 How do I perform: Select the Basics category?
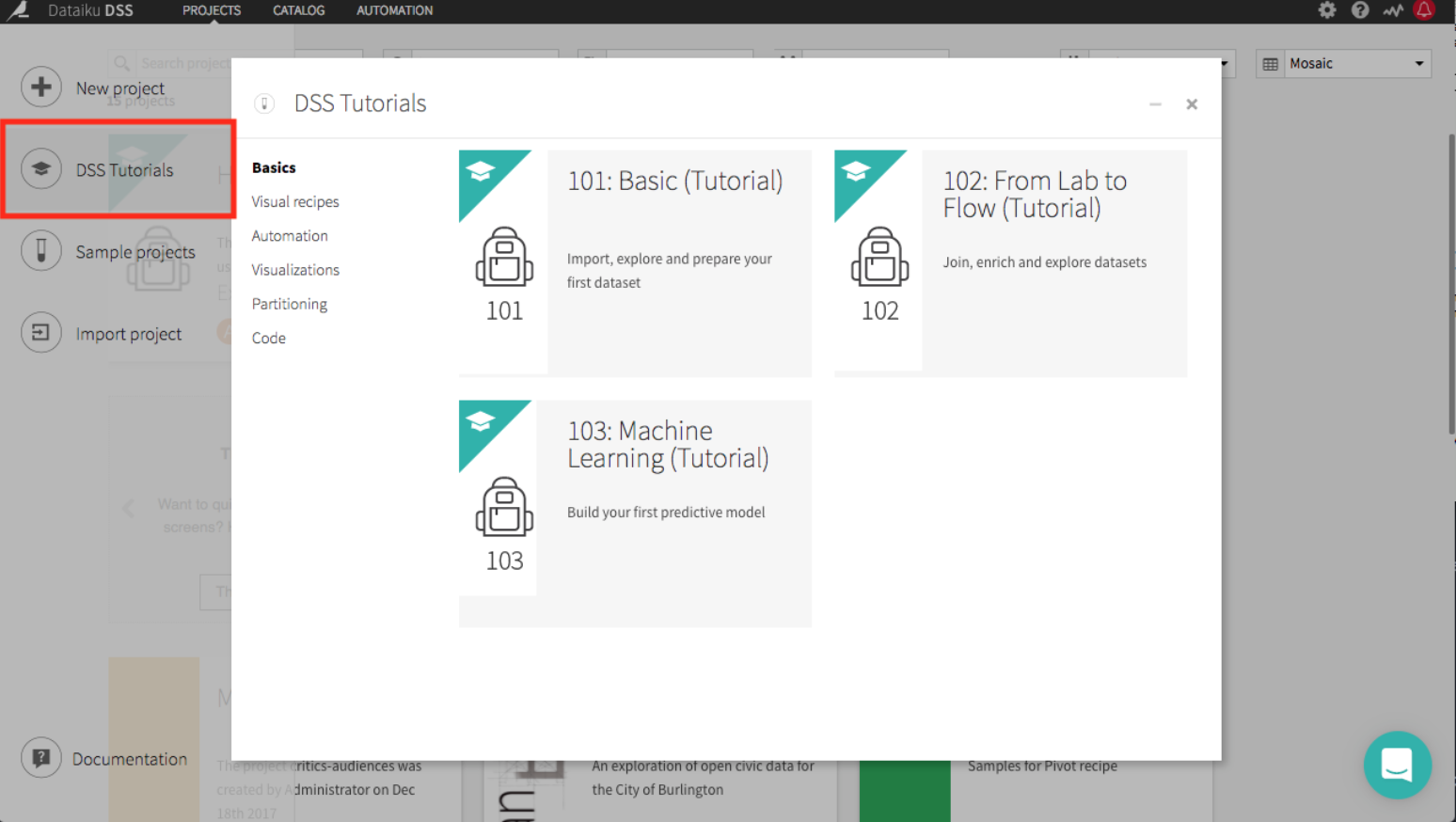click(274, 167)
